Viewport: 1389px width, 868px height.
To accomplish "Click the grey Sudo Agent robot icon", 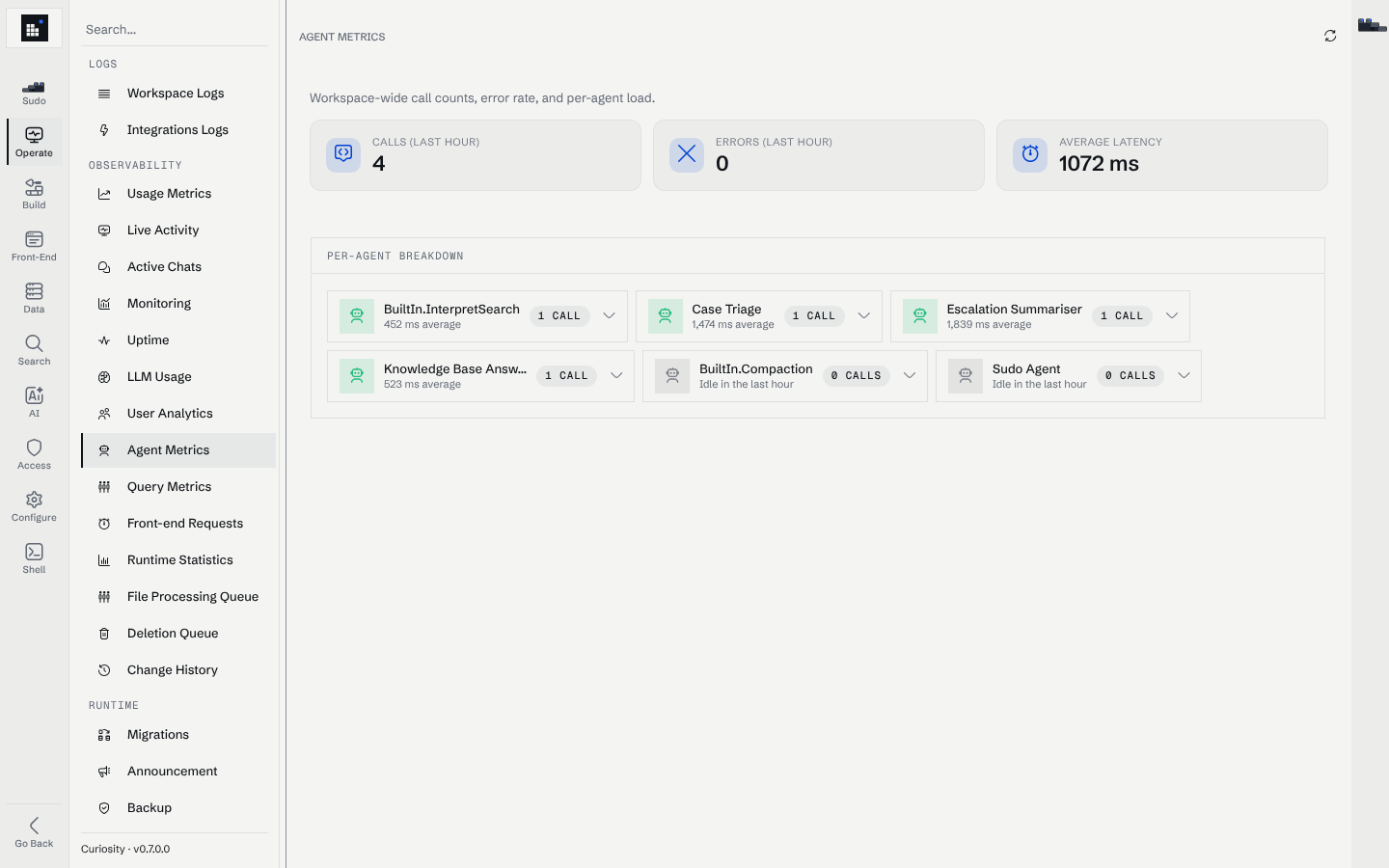I will (x=966, y=376).
